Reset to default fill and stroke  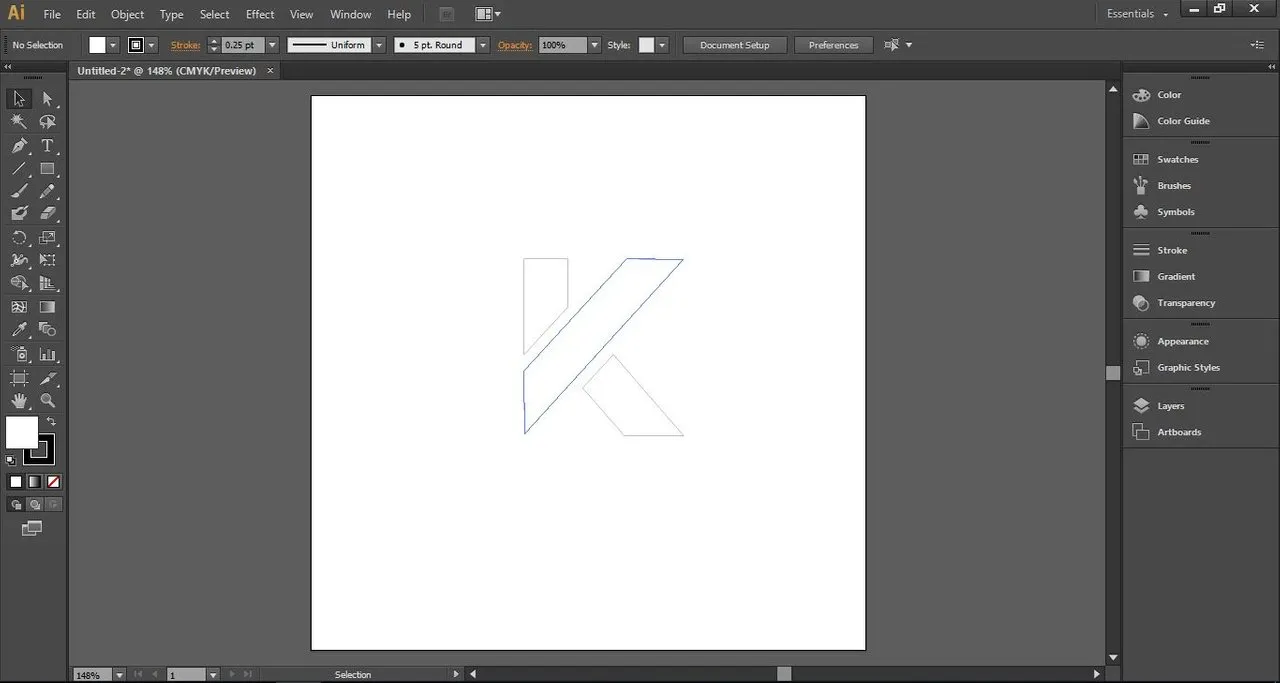coord(10,460)
